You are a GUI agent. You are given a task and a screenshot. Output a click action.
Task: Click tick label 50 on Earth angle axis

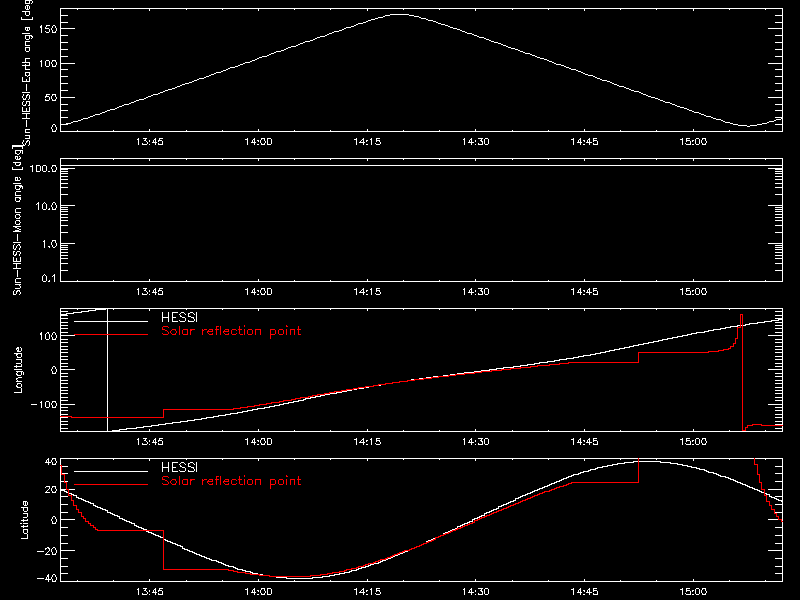pyautogui.click(x=51, y=97)
